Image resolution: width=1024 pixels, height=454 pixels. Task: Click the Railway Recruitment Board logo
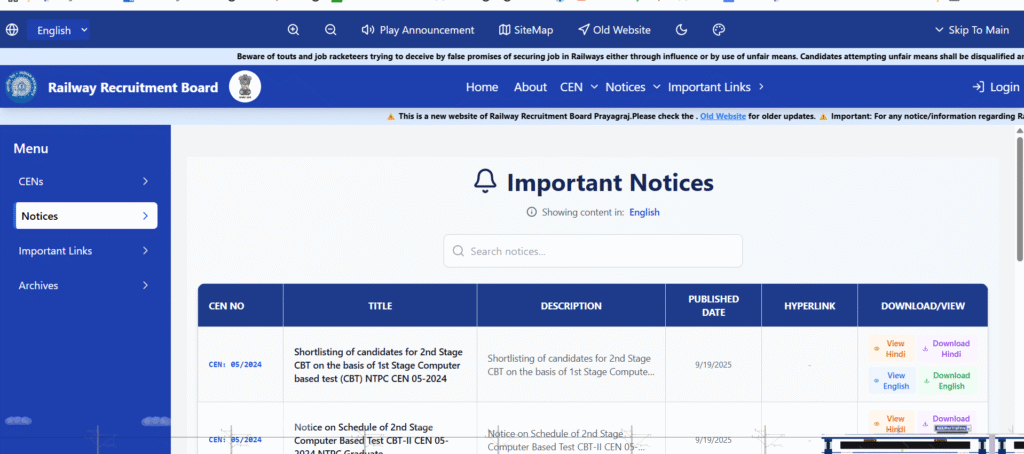tap(21, 87)
